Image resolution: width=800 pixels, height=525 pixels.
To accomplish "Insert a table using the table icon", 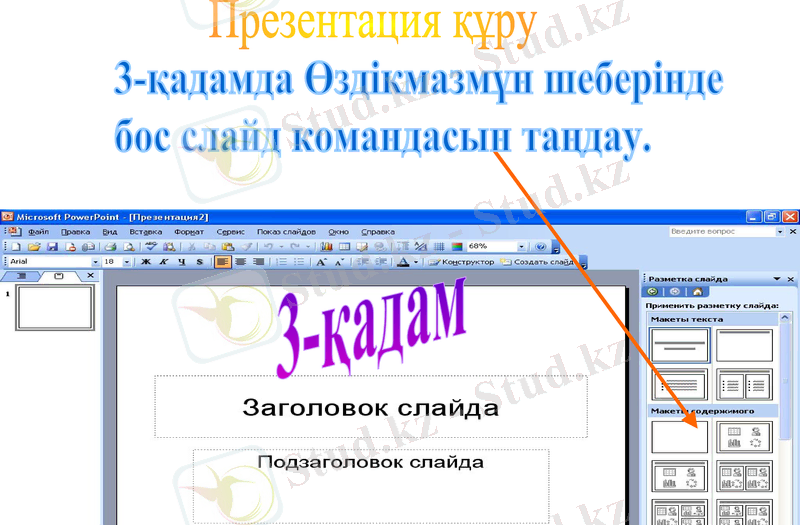I will tap(345, 247).
